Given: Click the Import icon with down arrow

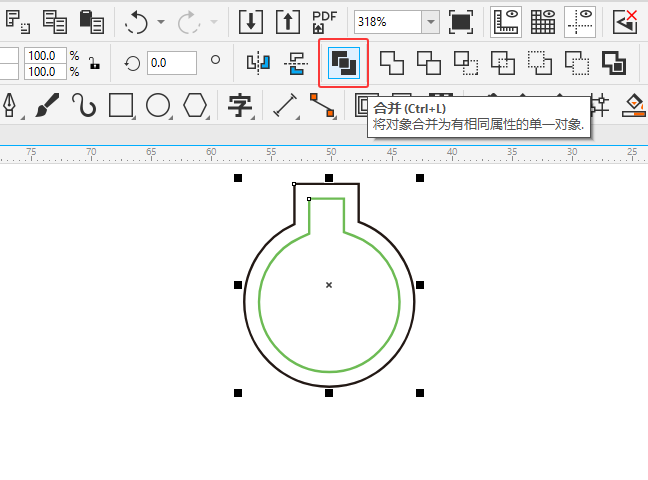Looking at the screenshot, I should tap(250, 22).
